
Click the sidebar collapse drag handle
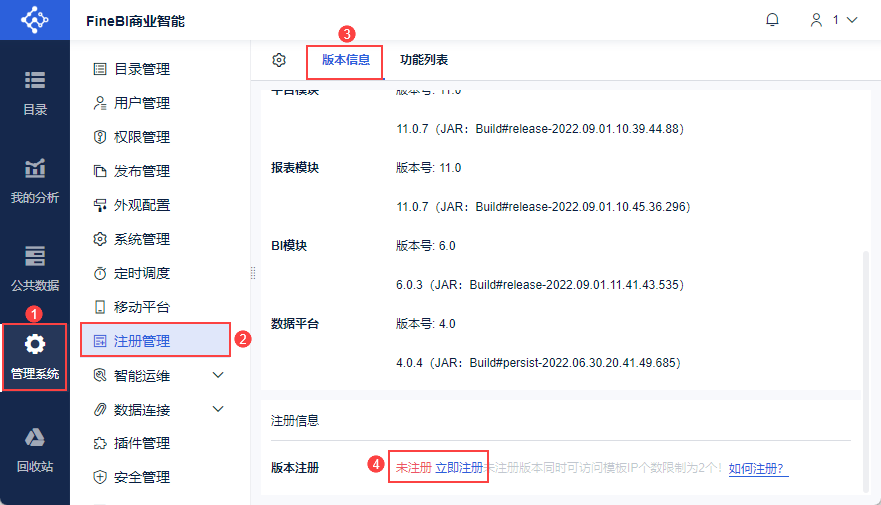pos(253,273)
